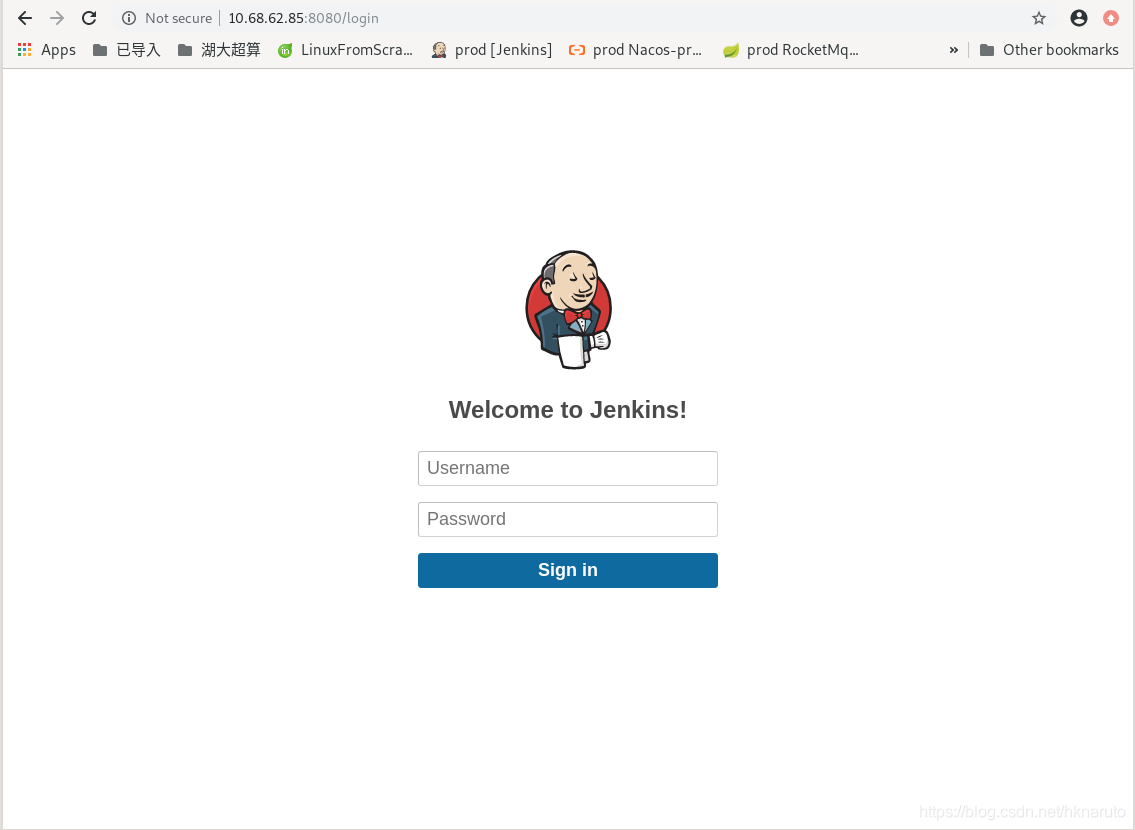This screenshot has width=1135, height=830.
Task: Click the Sign in button
Action: pos(568,570)
